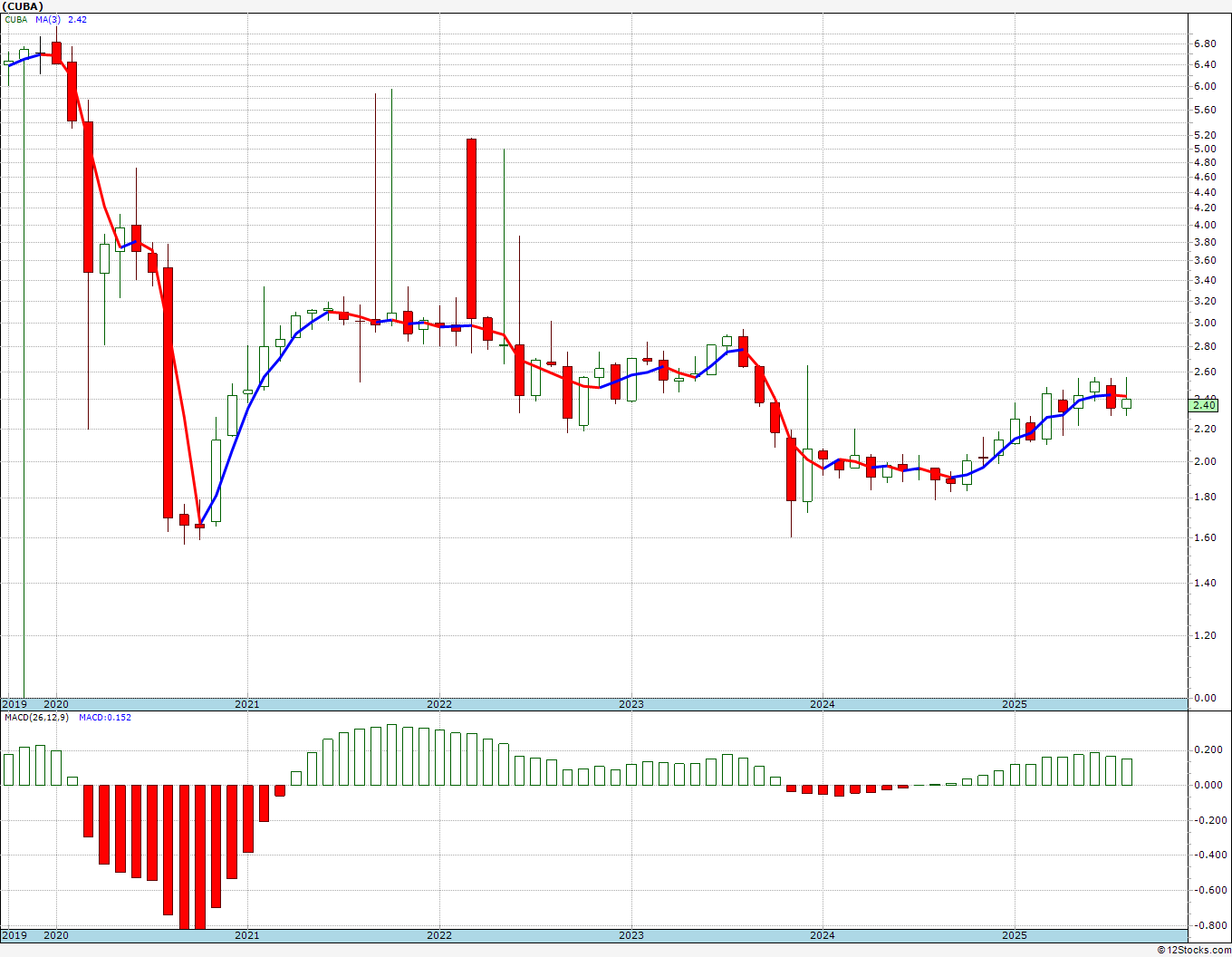Click the 6.80 price axis label

point(1204,43)
